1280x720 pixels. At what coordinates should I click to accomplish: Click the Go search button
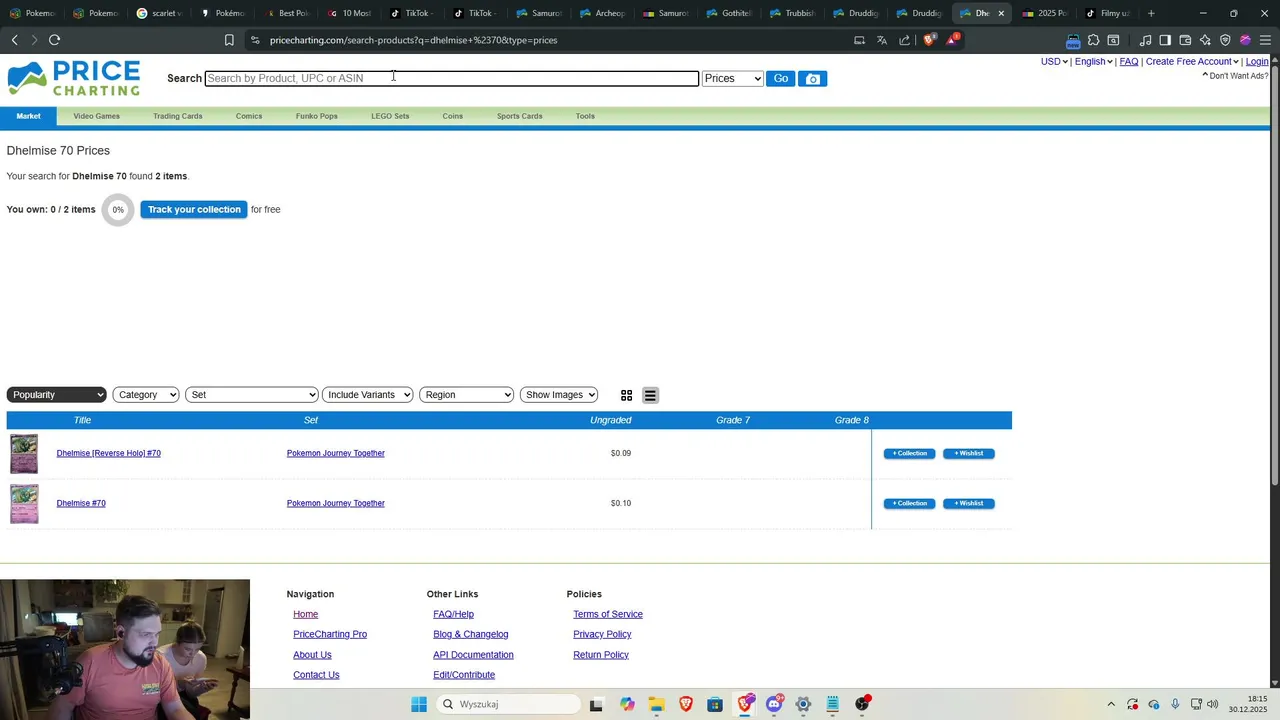(x=781, y=79)
